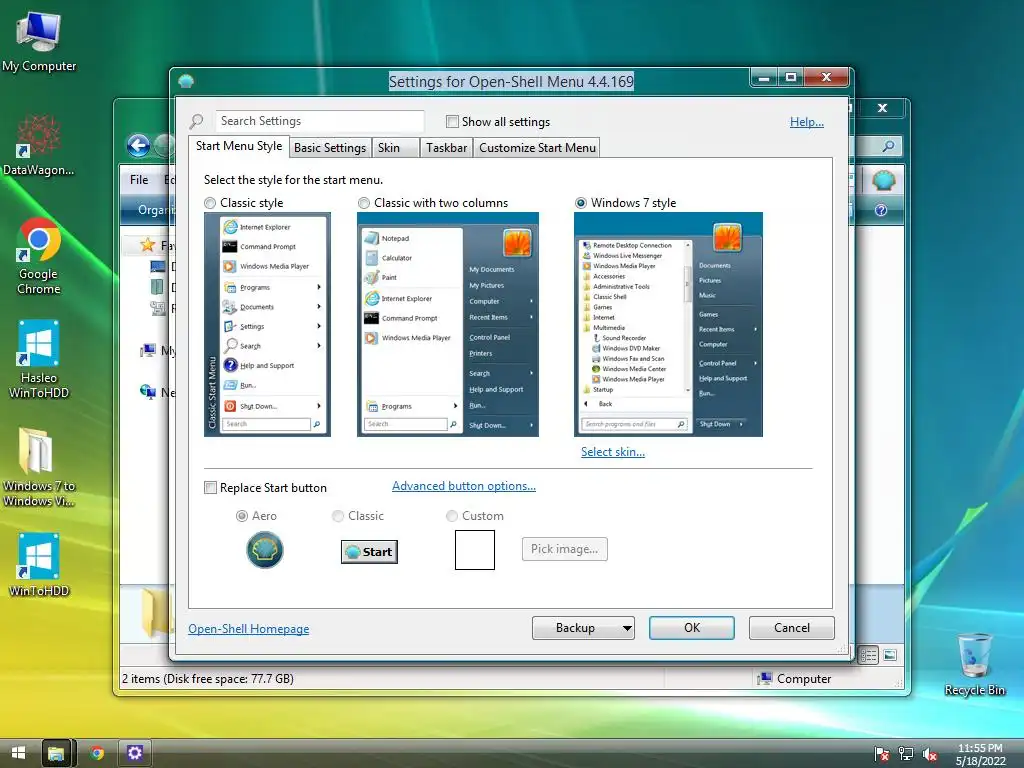Select the Windows 7 style radio button
1024x768 pixels.
click(x=581, y=203)
